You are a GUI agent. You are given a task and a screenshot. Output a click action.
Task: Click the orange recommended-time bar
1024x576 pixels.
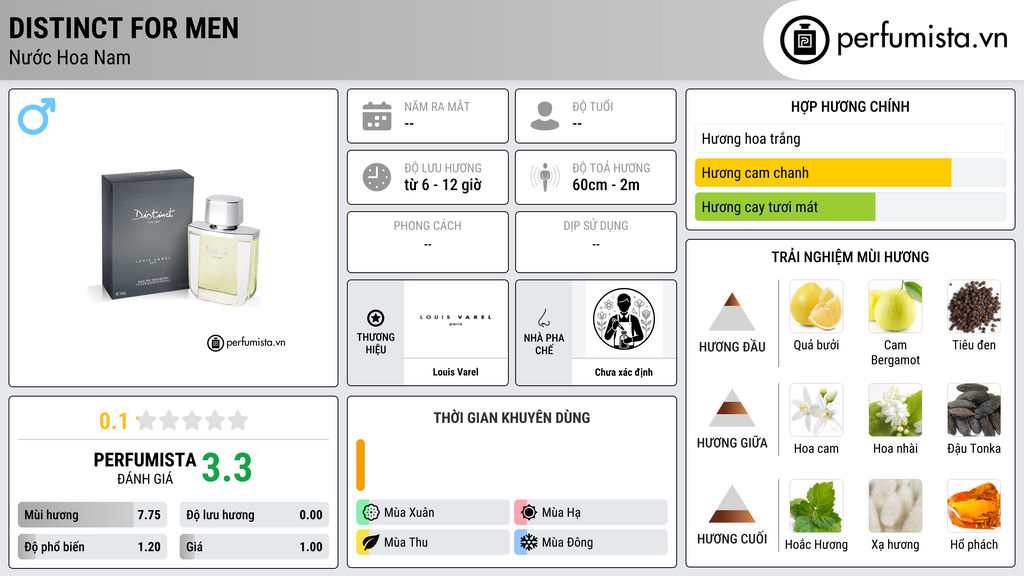pyautogui.click(x=360, y=465)
